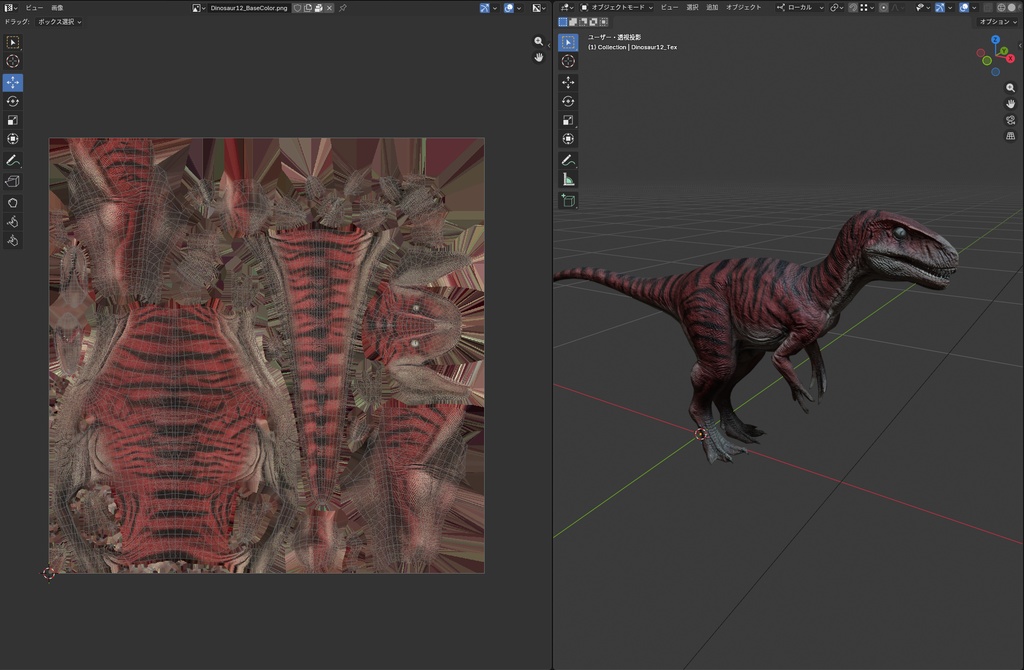Open the image browse dropdown beside the filename
The width and height of the screenshot is (1024, 670).
coord(199,8)
